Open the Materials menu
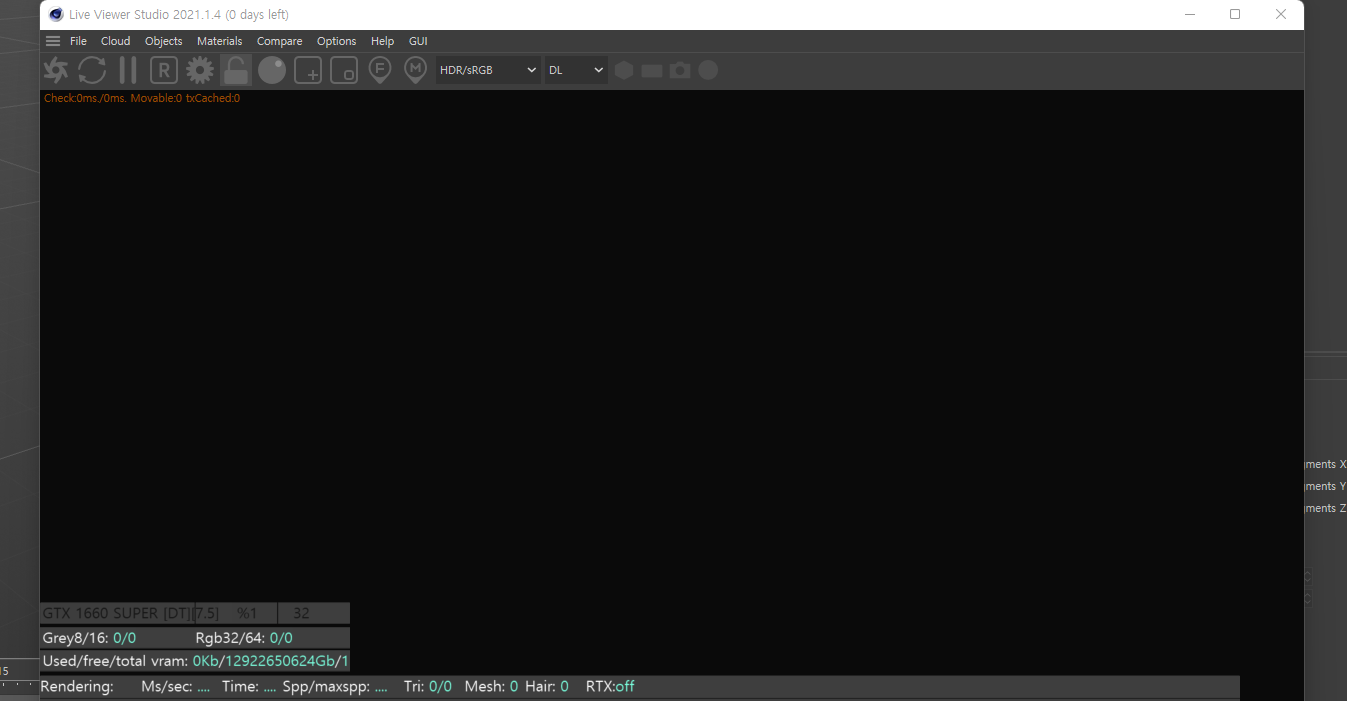The width and height of the screenshot is (1347, 701). (x=220, y=41)
